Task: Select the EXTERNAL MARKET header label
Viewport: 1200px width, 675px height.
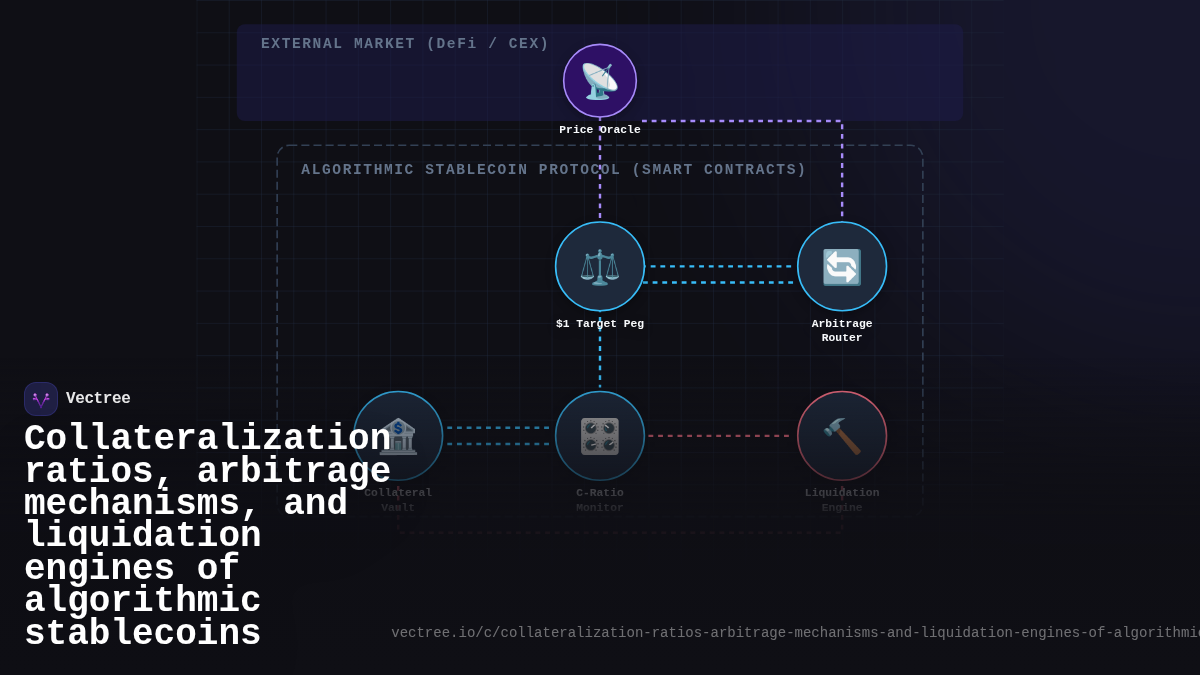Action: [404, 43]
